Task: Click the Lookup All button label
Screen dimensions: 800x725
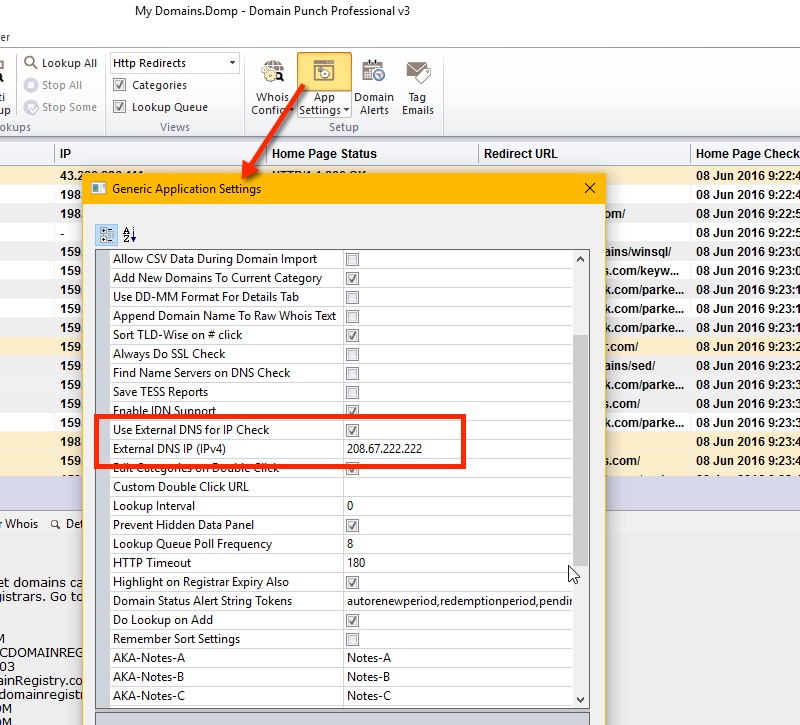Action: click(x=69, y=63)
